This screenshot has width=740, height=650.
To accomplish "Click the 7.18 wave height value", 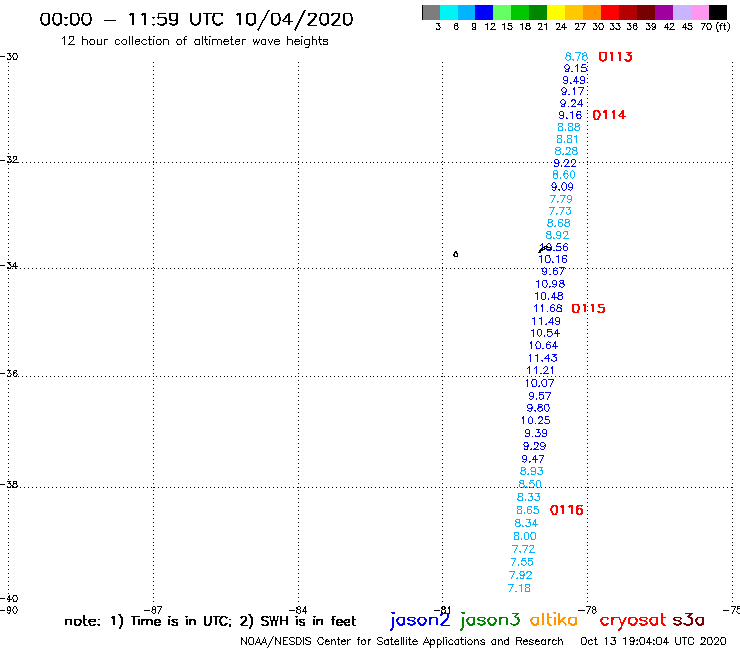I will click(519, 589).
